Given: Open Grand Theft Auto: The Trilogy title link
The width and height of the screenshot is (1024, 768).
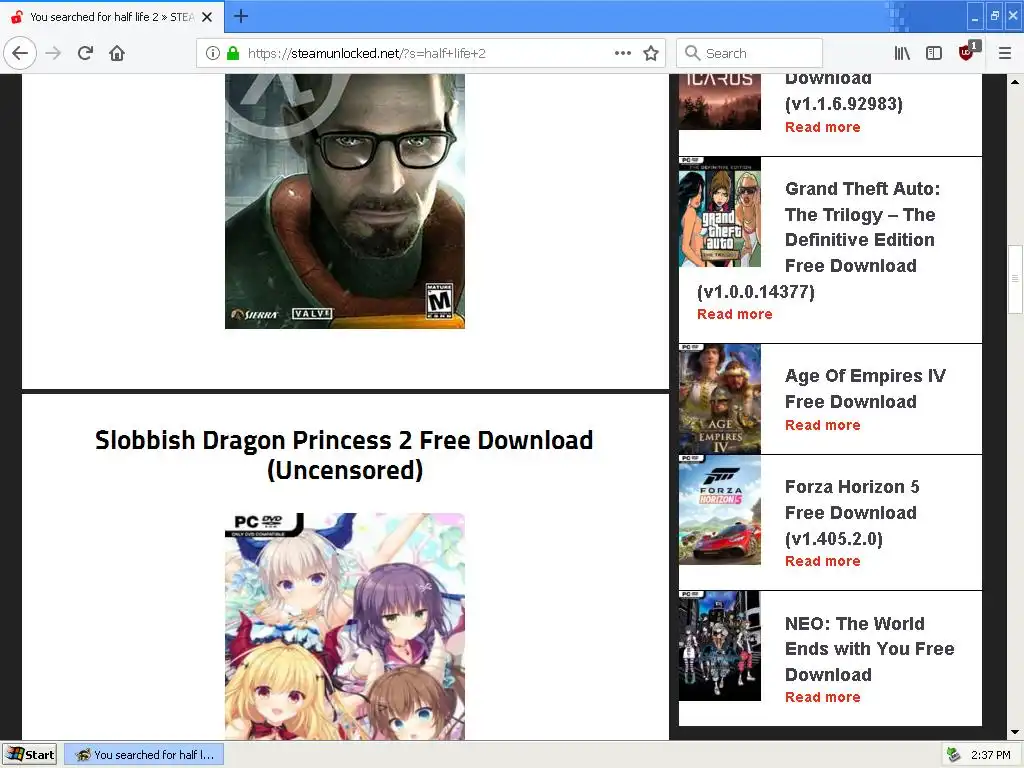Looking at the screenshot, I should pos(819,240).
